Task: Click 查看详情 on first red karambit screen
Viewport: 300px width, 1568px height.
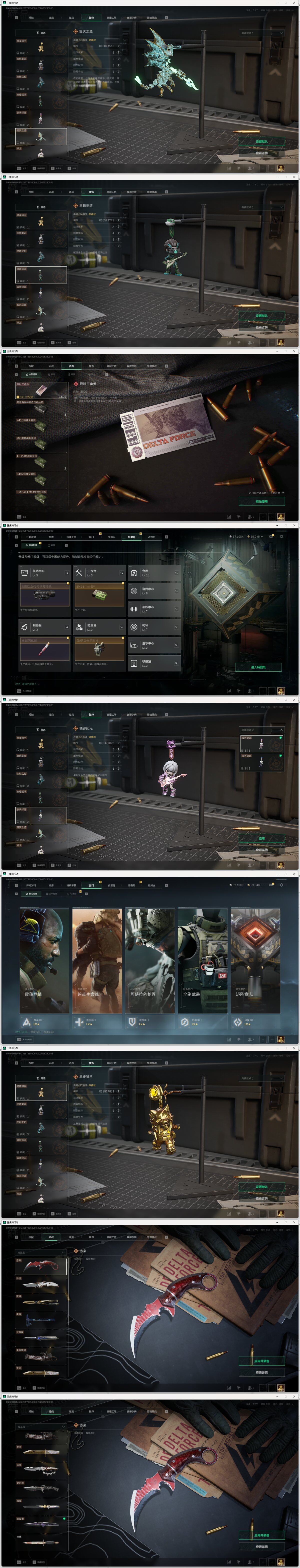Action: tap(262, 1373)
